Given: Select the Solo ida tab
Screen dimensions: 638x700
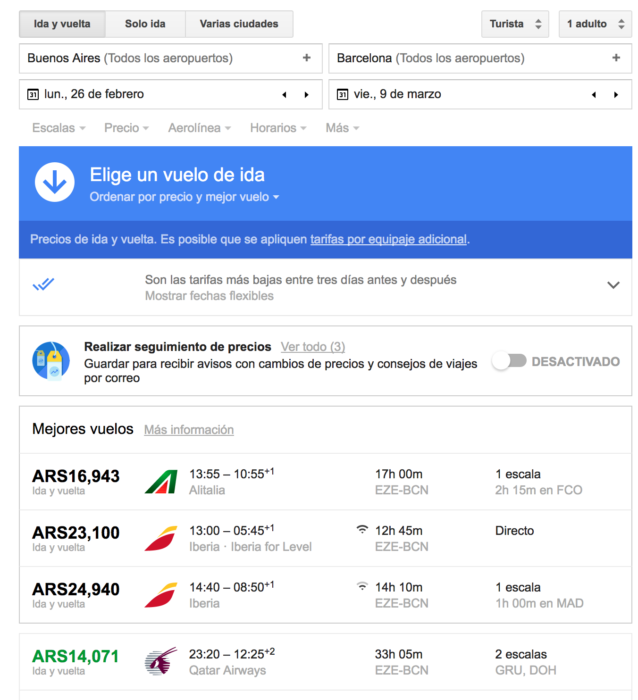Looking at the screenshot, I should point(145,24).
